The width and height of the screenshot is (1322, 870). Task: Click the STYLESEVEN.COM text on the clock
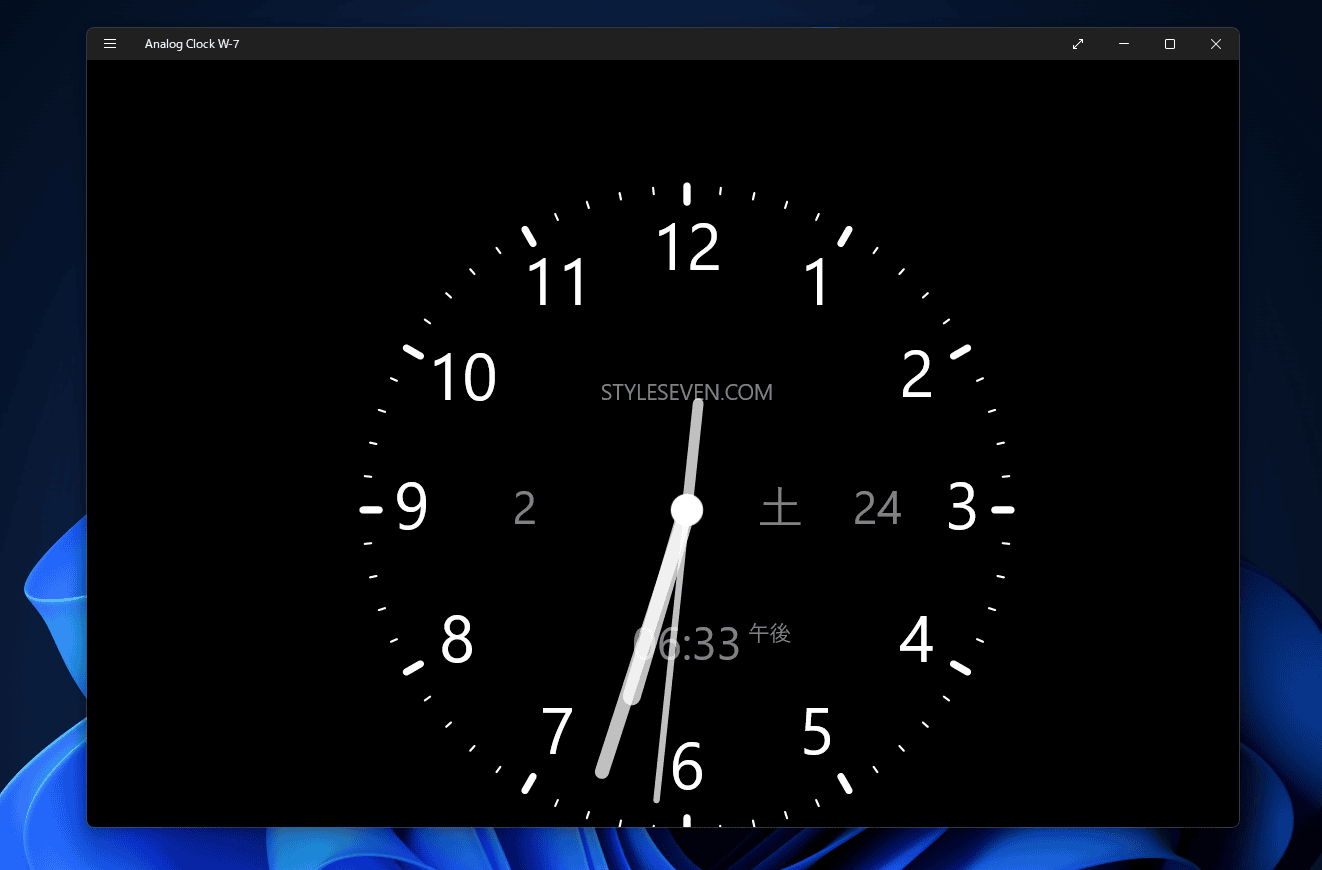686,392
